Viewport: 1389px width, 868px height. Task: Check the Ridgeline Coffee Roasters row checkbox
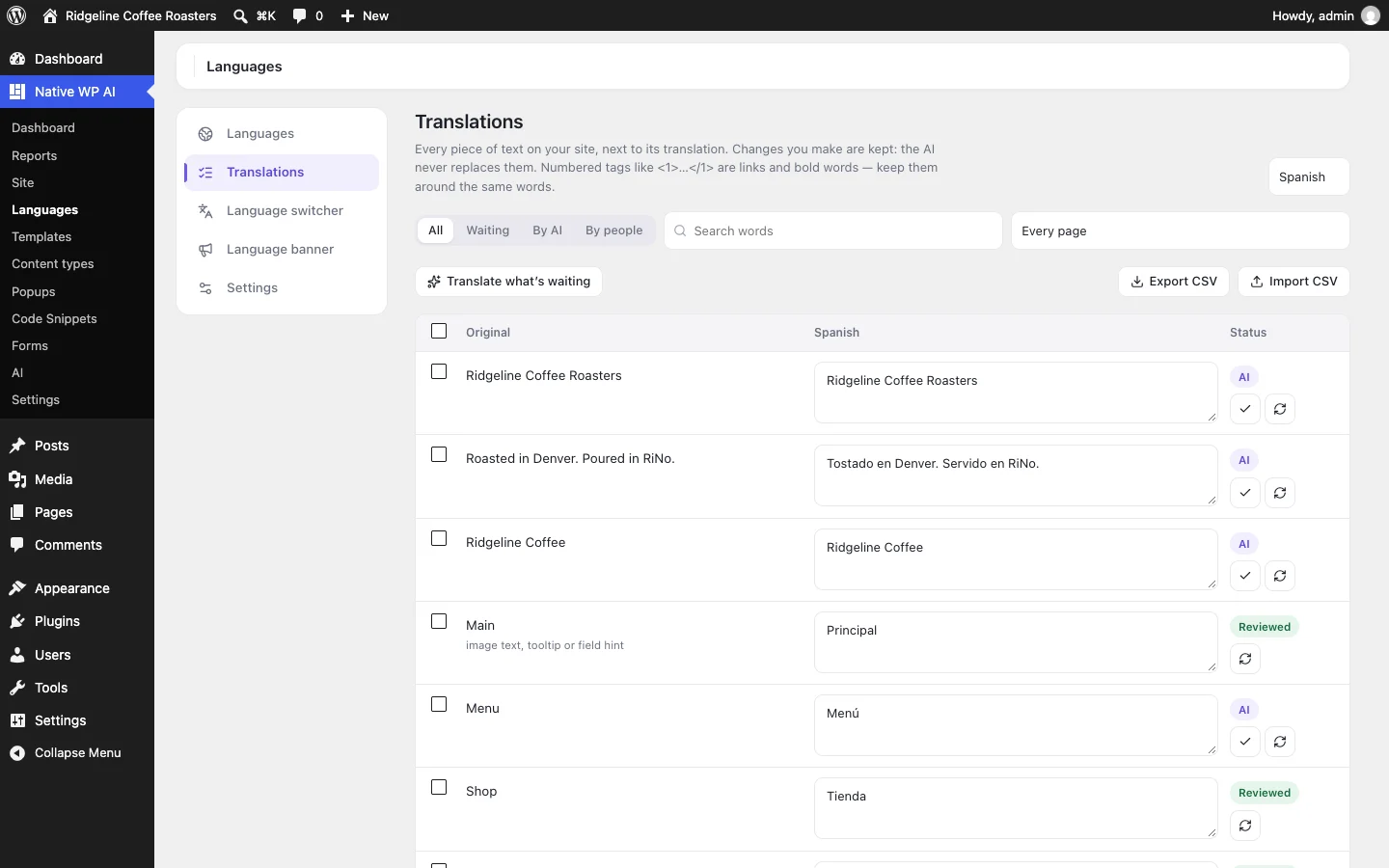pos(439,371)
